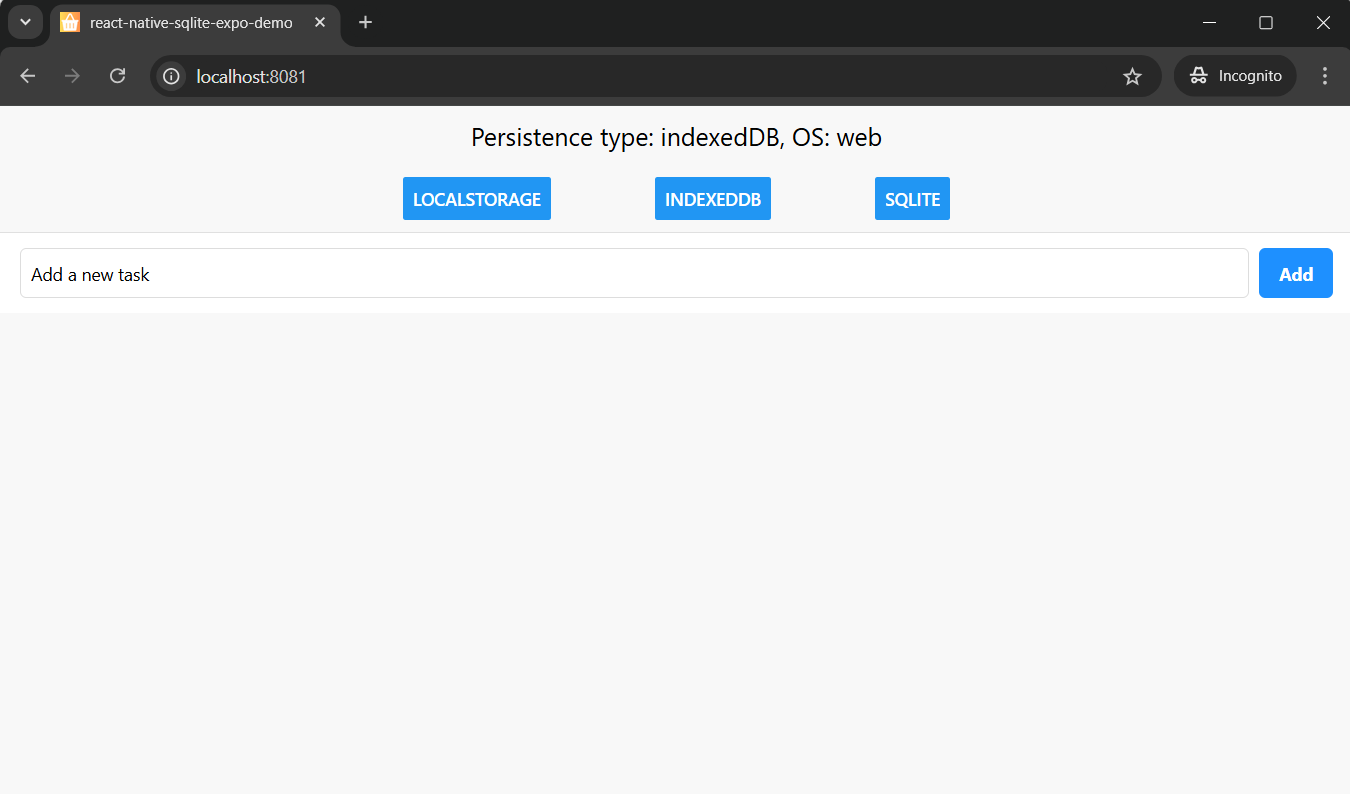Open a new tab with plus icon
The width and height of the screenshot is (1350, 794).
pos(366,22)
